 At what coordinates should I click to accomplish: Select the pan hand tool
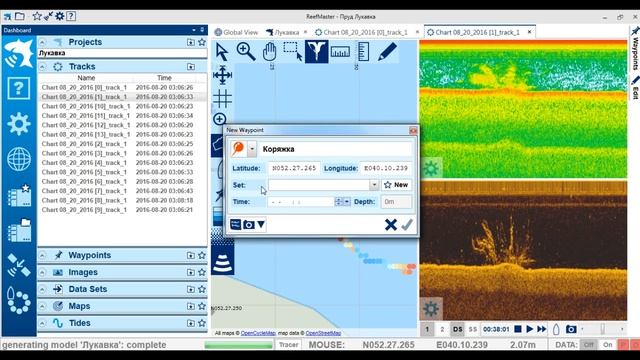click(269, 52)
